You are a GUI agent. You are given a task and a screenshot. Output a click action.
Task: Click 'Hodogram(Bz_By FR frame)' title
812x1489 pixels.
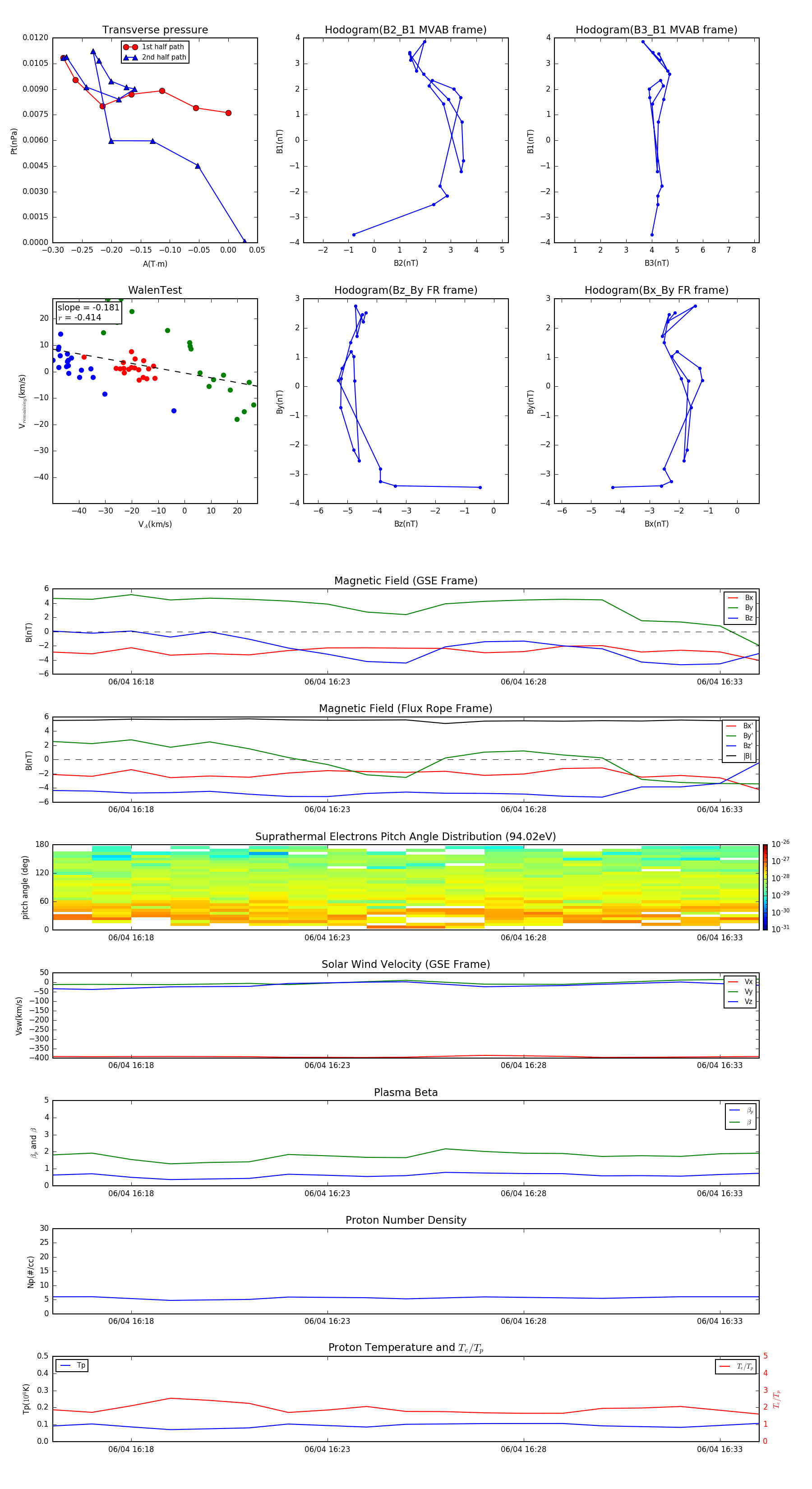pyautogui.click(x=406, y=290)
